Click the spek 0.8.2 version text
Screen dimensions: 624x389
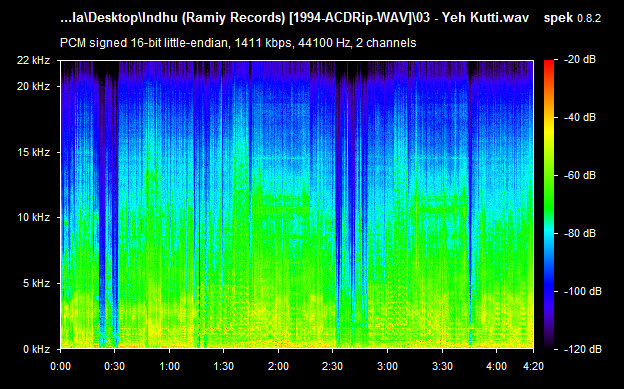(x=572, y=18)
